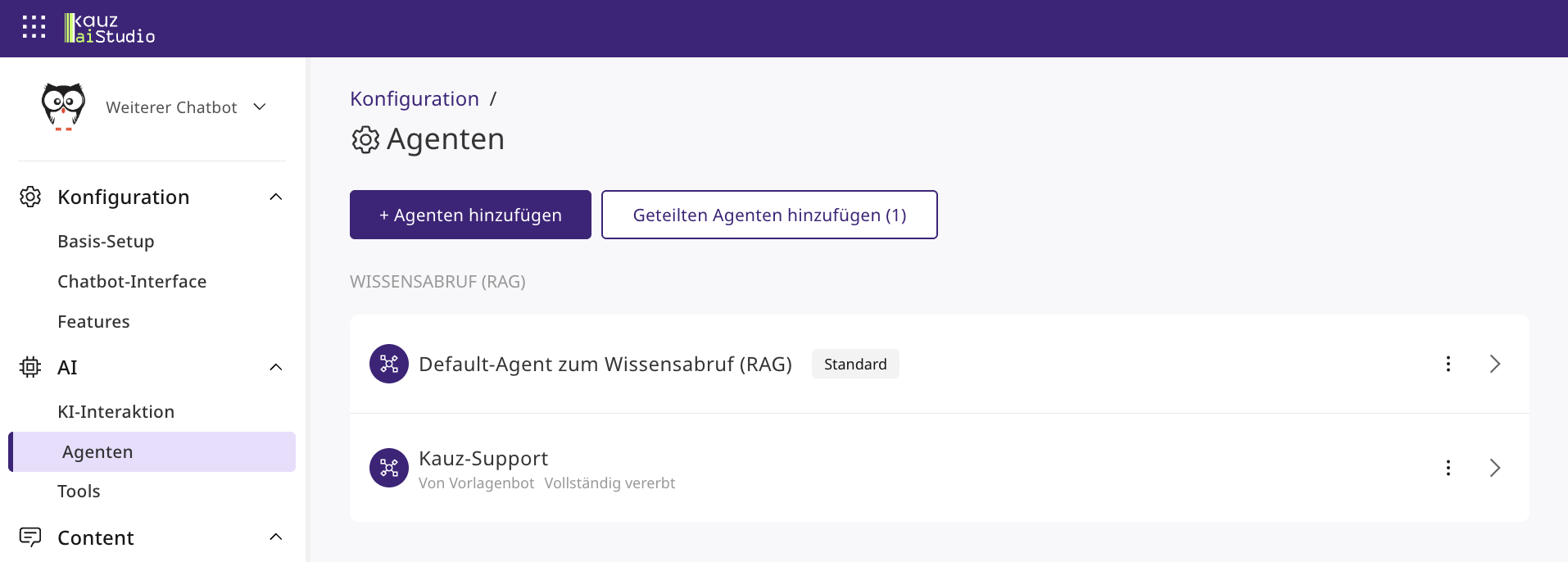
Task: Open Features in the sidebar
Action: [x=93, y=321]
